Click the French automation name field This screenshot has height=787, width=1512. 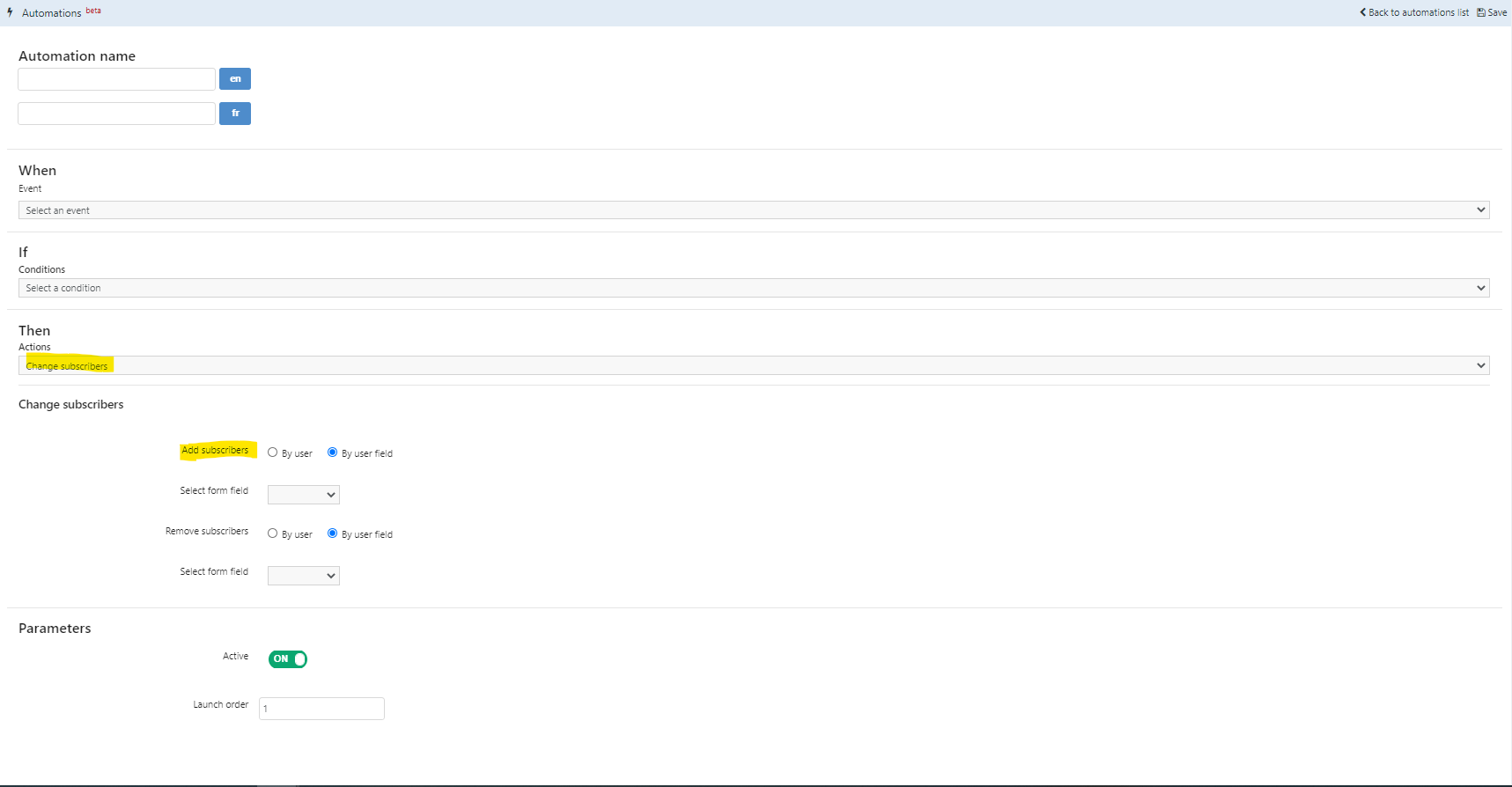pos(116,114)
